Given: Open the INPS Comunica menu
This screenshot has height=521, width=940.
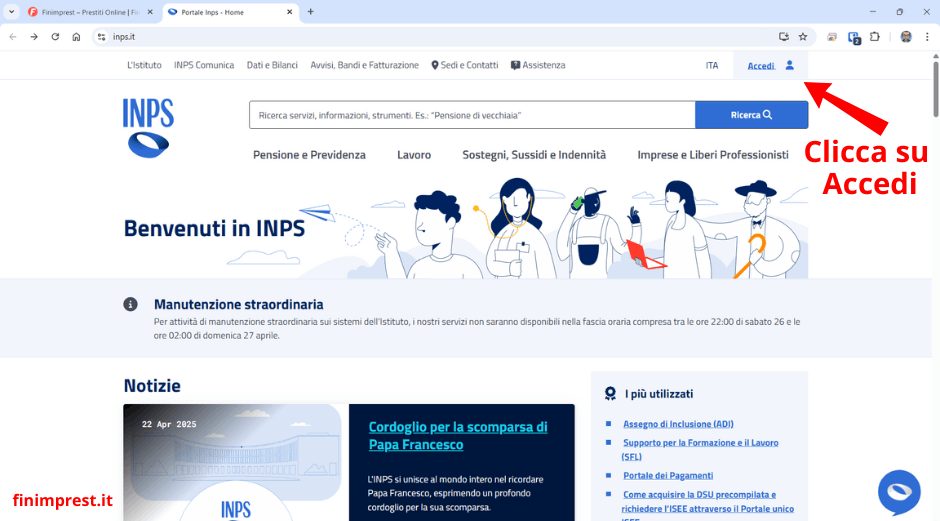Looking at the screenshot, I should (204, 65).
